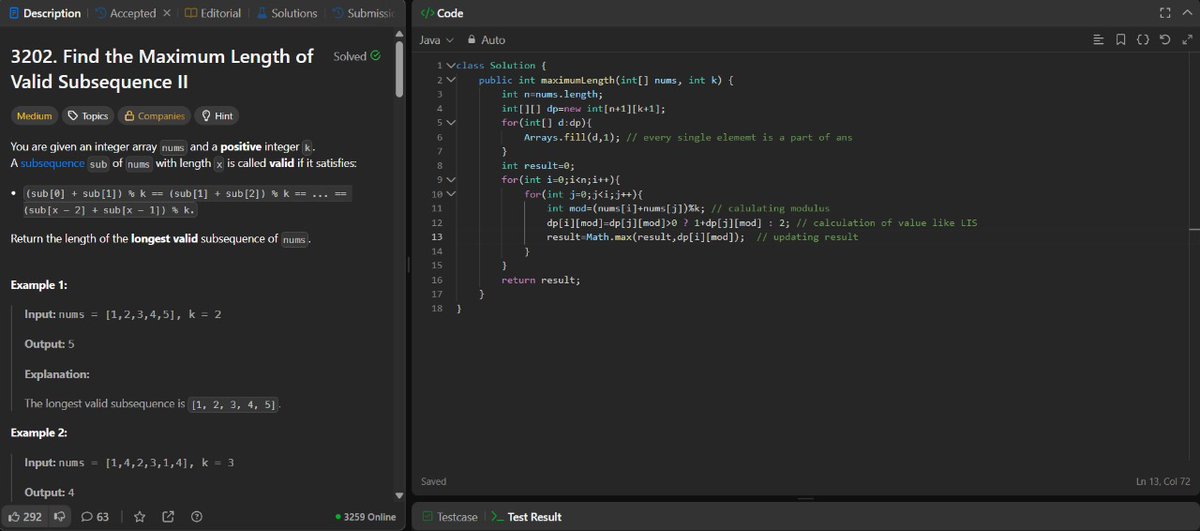Click the curly braces icon in the editor toolbar
The image size is (1200, 531).
1143,40
